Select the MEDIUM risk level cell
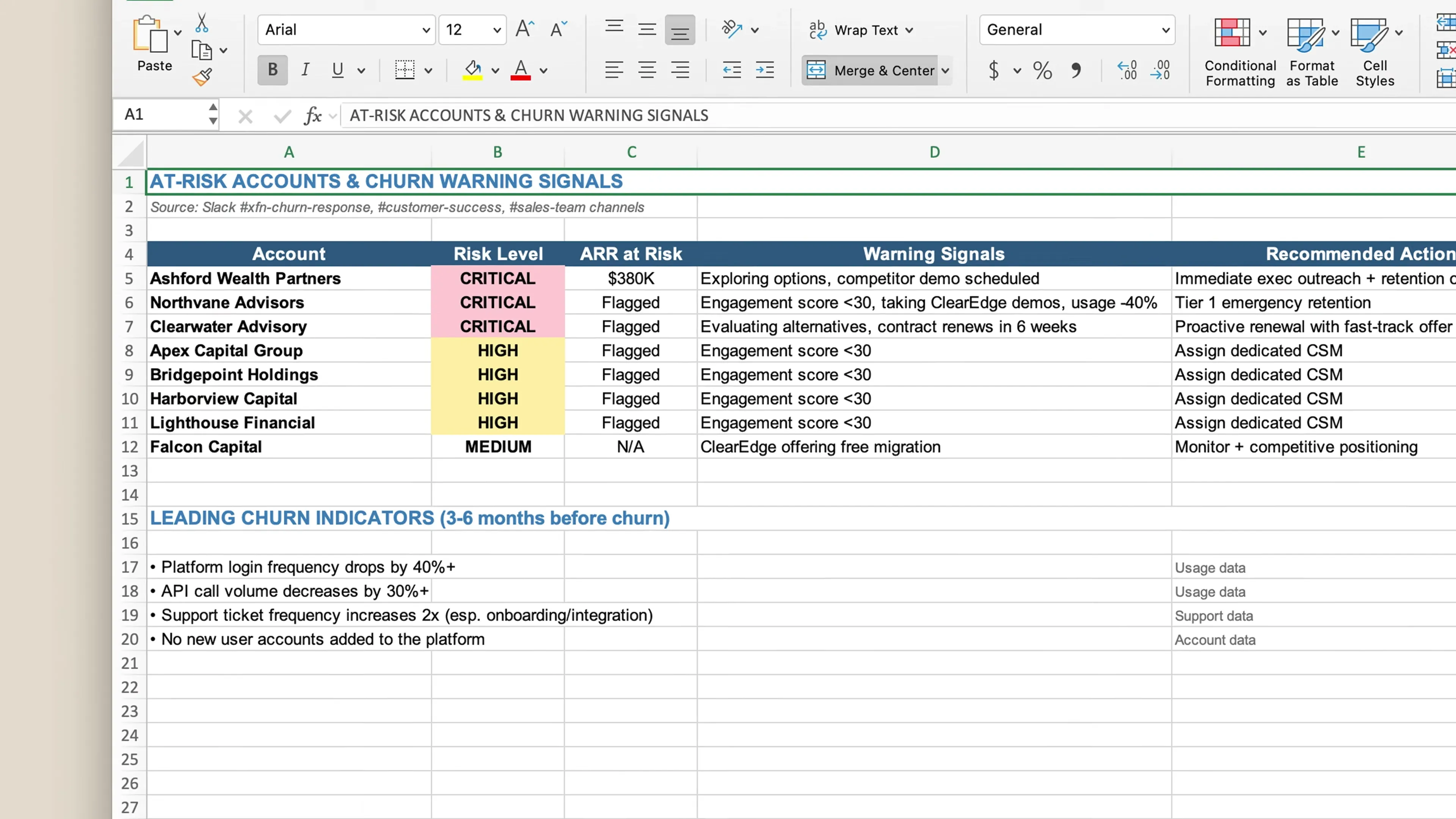This screenshot has width=1456, height=819. tap(498, 447)
